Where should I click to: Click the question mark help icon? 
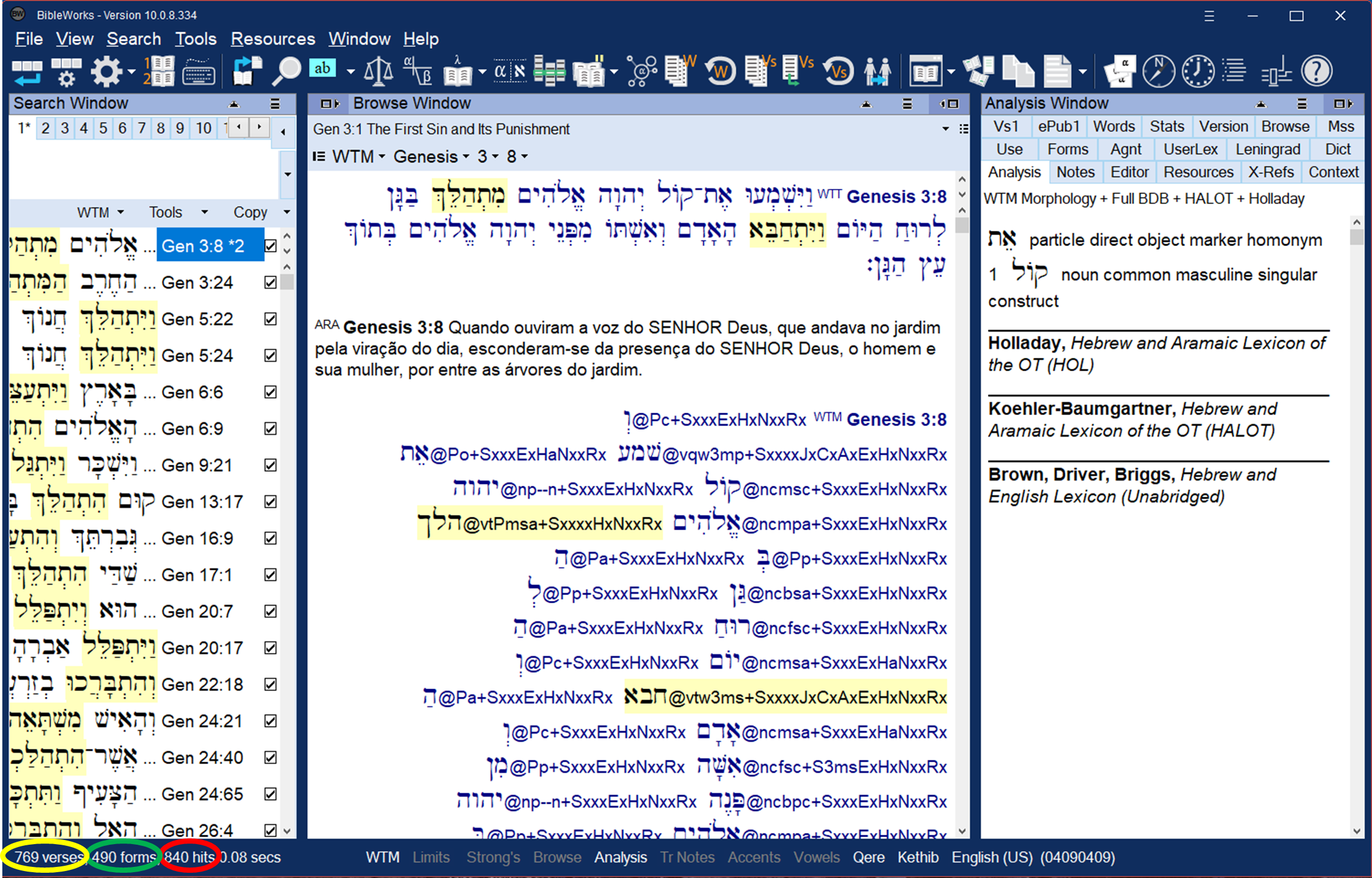(x=1316, y=72)
